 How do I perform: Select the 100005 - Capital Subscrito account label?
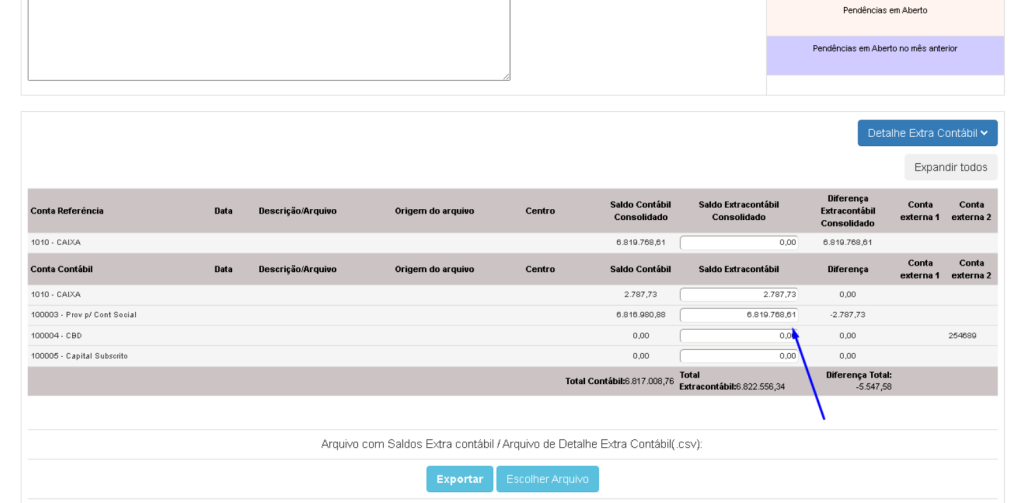(x=79, y=356)
